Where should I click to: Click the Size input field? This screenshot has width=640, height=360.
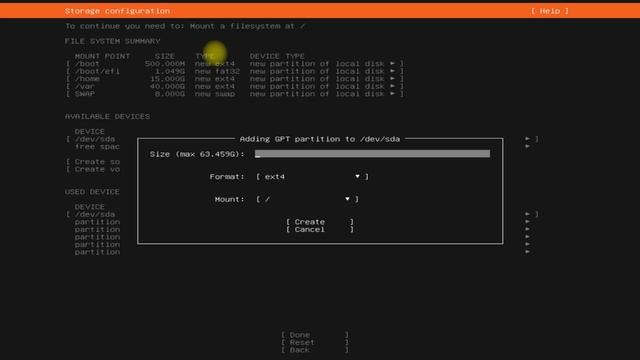(372, 154)
